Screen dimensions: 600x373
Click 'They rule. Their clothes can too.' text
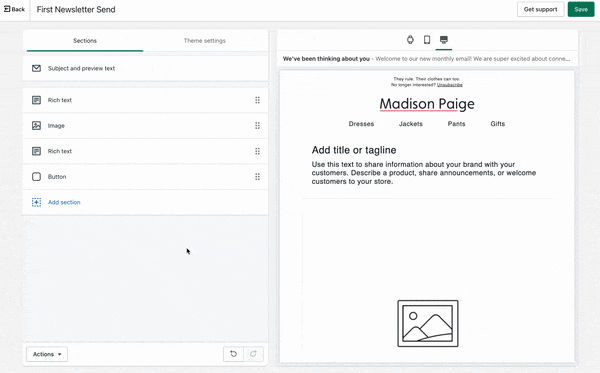click(427, 79)
